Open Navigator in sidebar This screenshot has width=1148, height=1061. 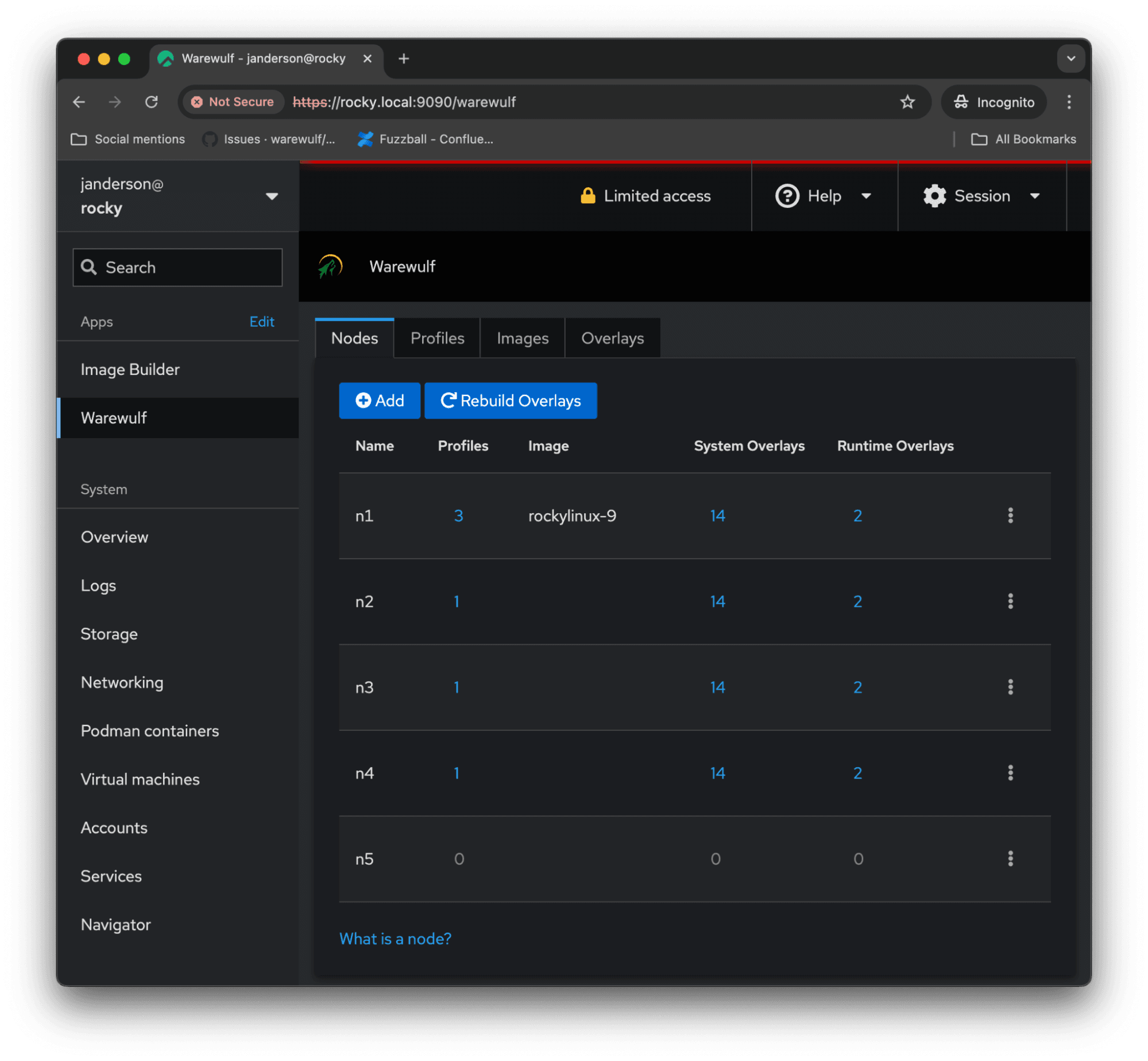(x=178, y=925)
